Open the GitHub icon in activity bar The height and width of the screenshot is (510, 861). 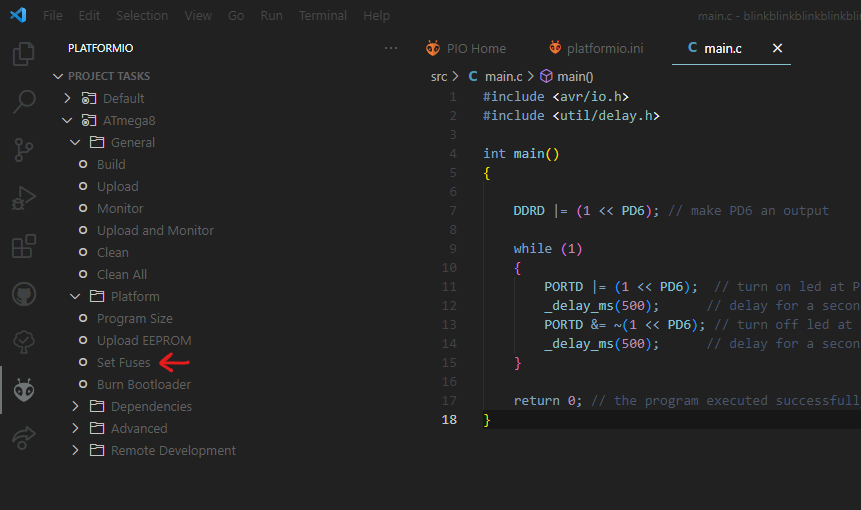24,294
